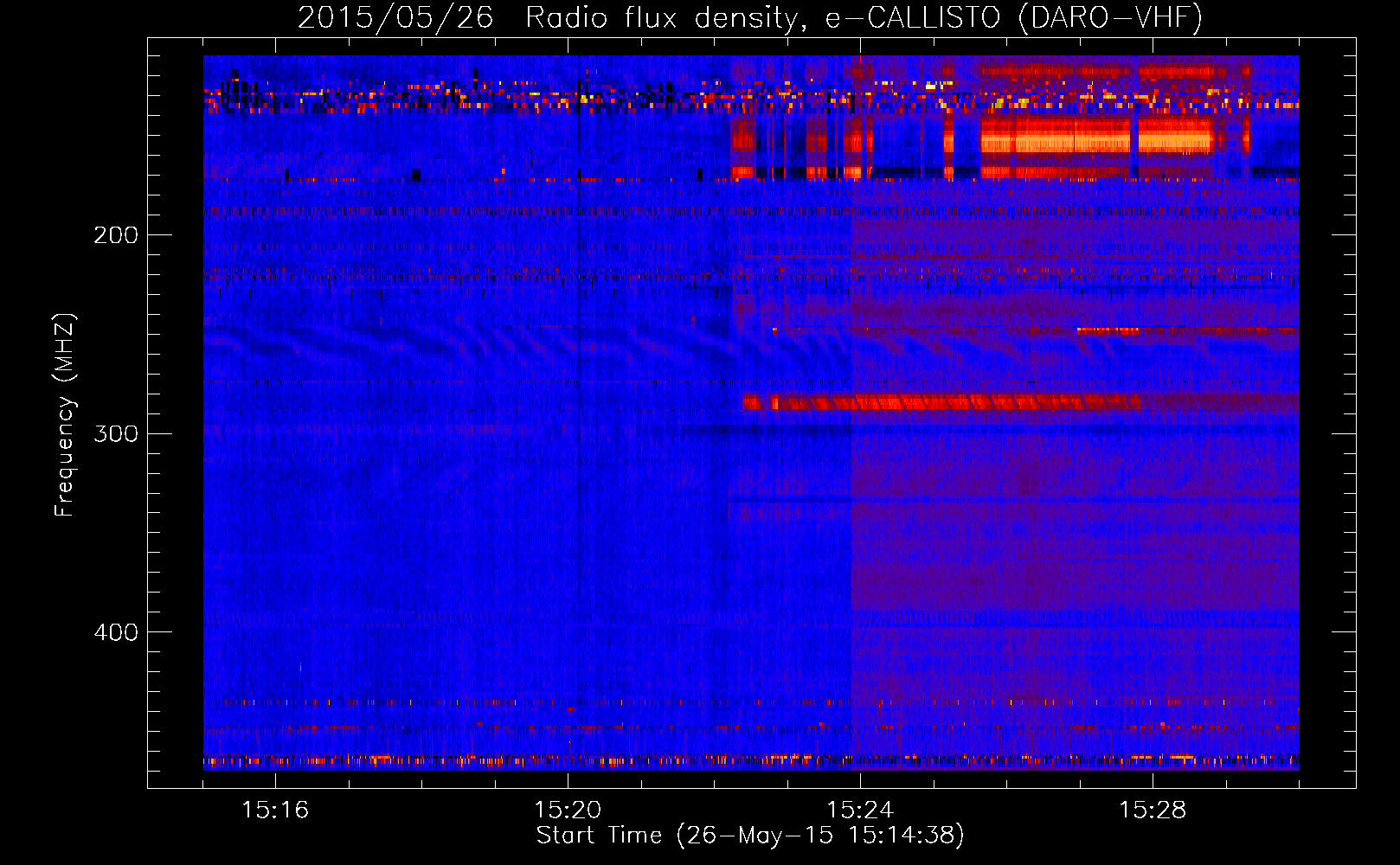Click the red emission band just below 300 MHz
Viewport: 1400px width, 865px height.
pos(941,402)
